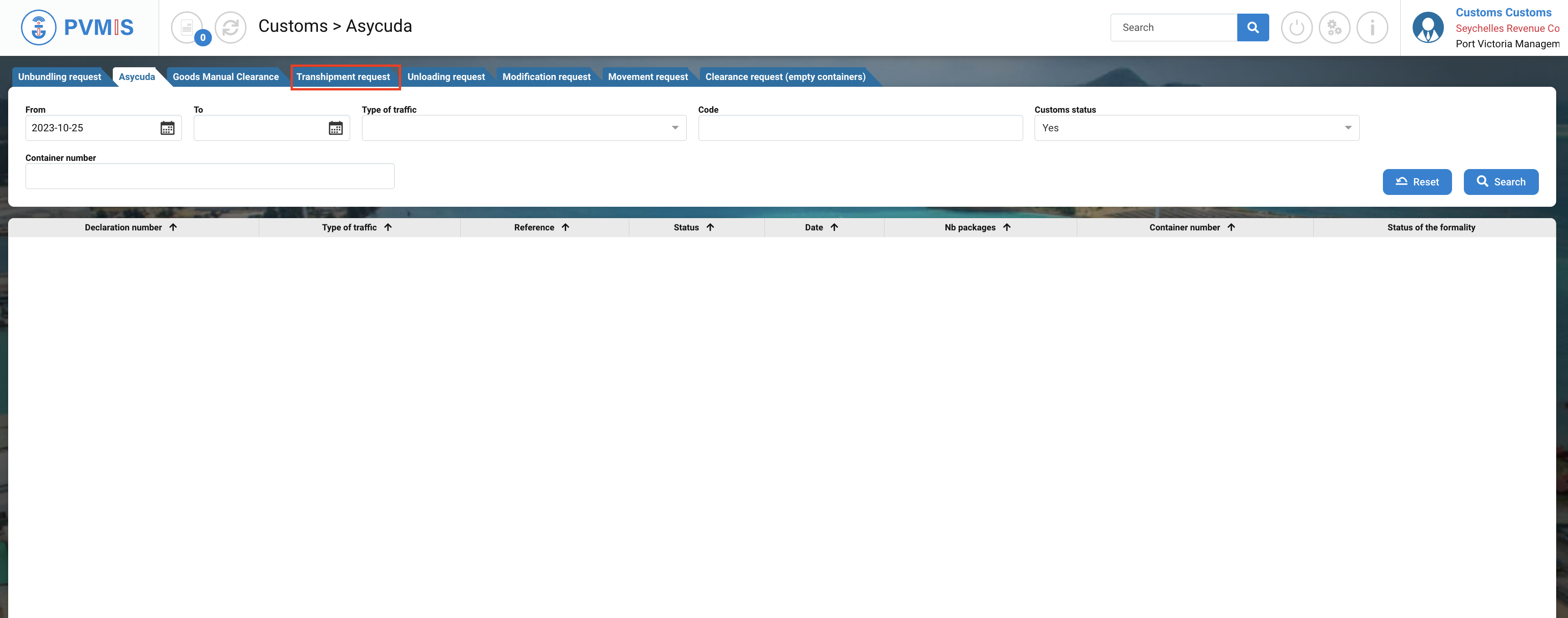Click the information icon
The height and width of the screenshot is (618, 1568).
tap(1372, 27)
